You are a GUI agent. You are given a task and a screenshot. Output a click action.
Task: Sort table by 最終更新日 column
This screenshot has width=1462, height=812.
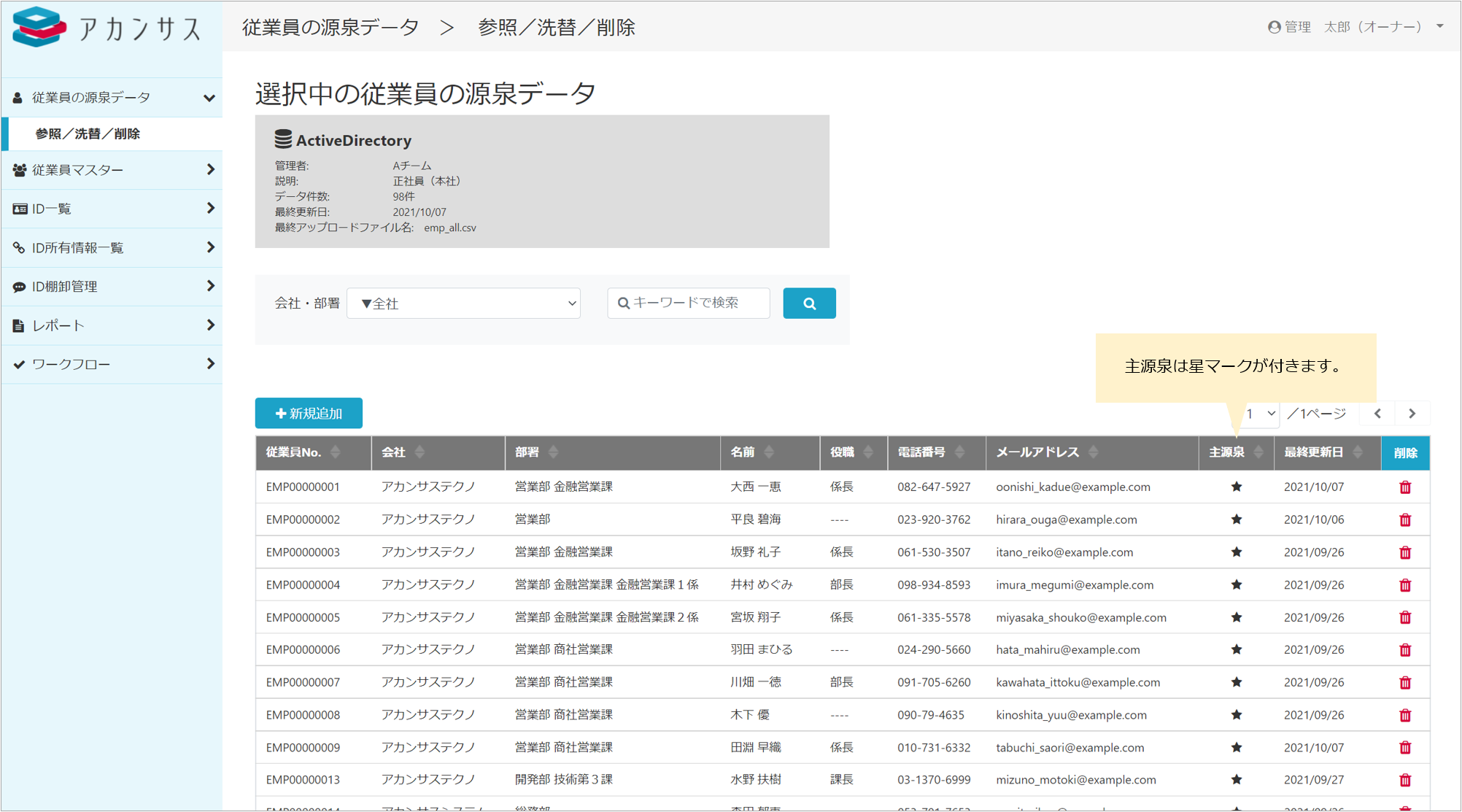click(x=1358, y=452)
